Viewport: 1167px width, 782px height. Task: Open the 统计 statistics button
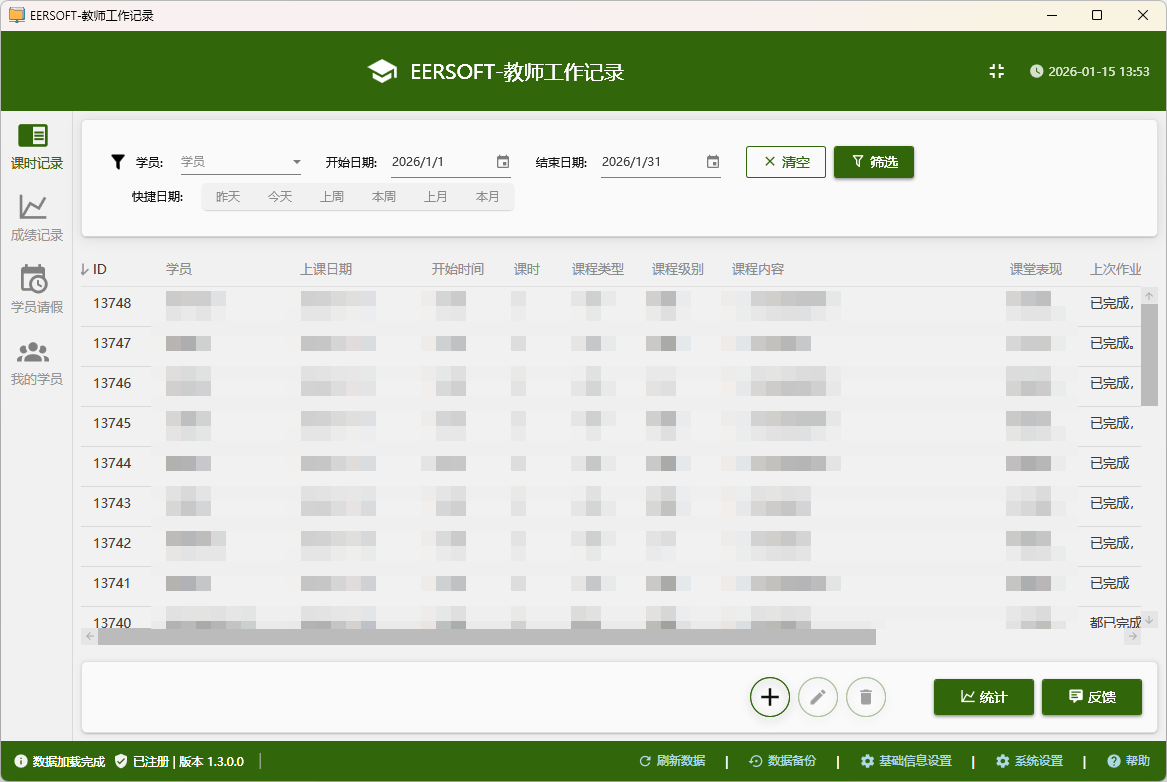click(x=983, y=697)
